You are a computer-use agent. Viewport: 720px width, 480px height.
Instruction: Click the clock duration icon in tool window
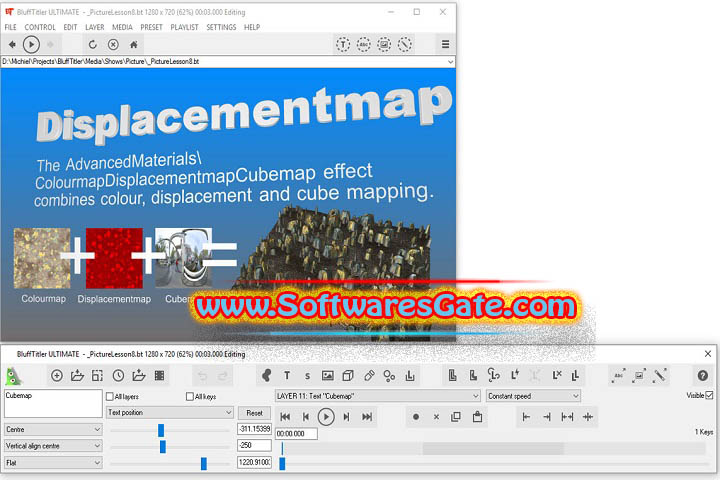(118, 376)
